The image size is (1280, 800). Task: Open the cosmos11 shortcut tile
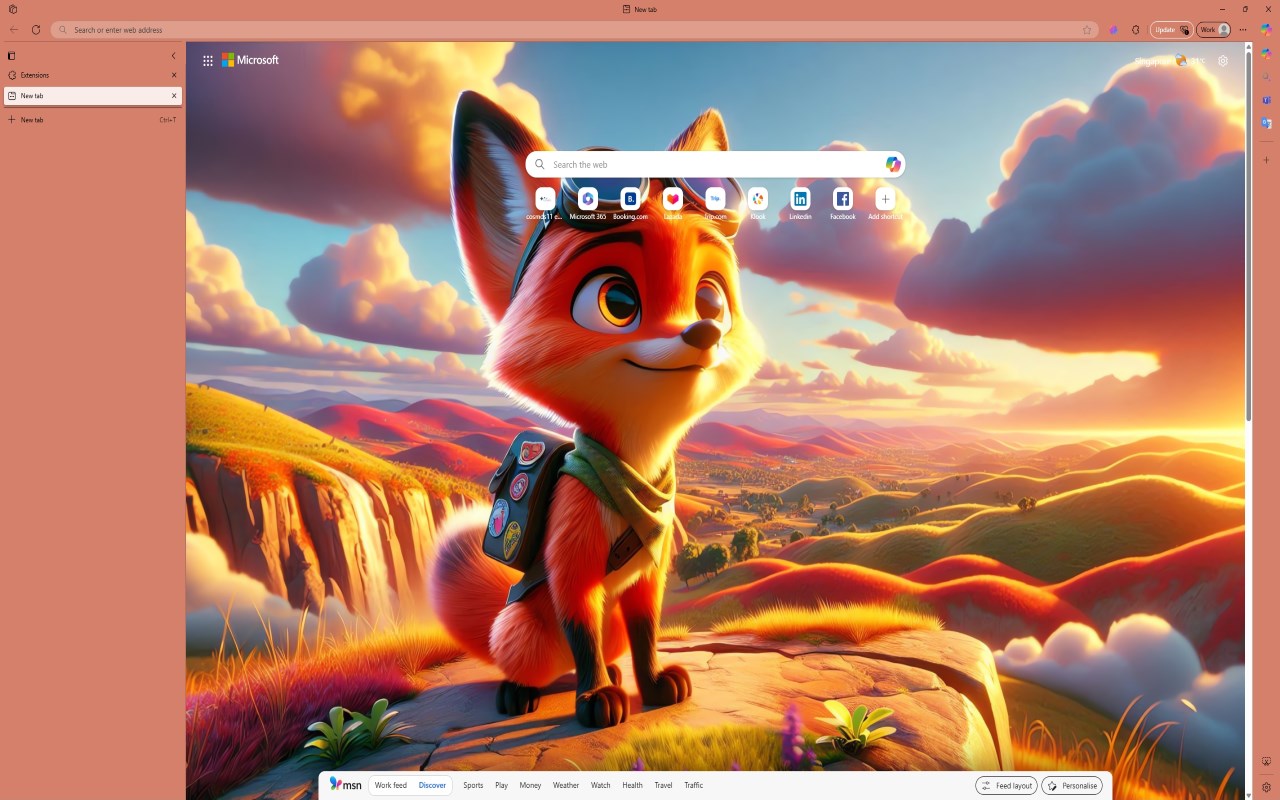[545, 203]
